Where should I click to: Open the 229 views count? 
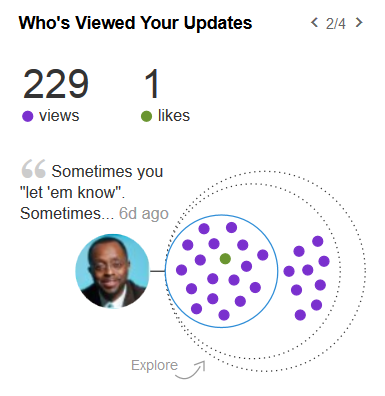tap(56, 84)
